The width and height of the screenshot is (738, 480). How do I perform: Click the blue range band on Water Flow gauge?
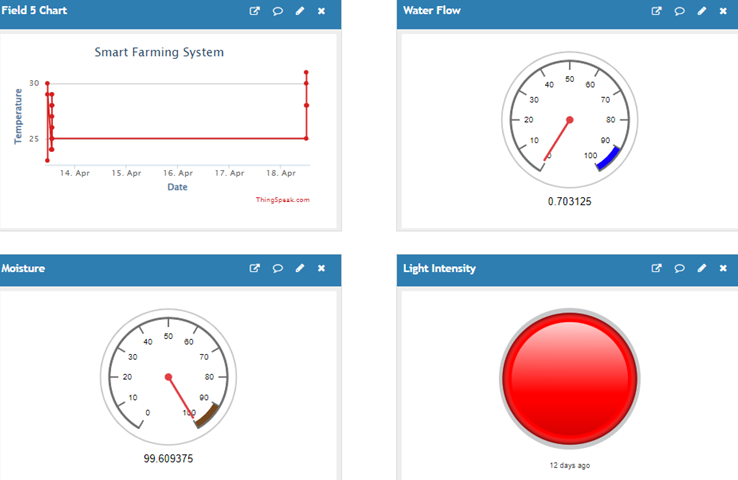[609, 159]
